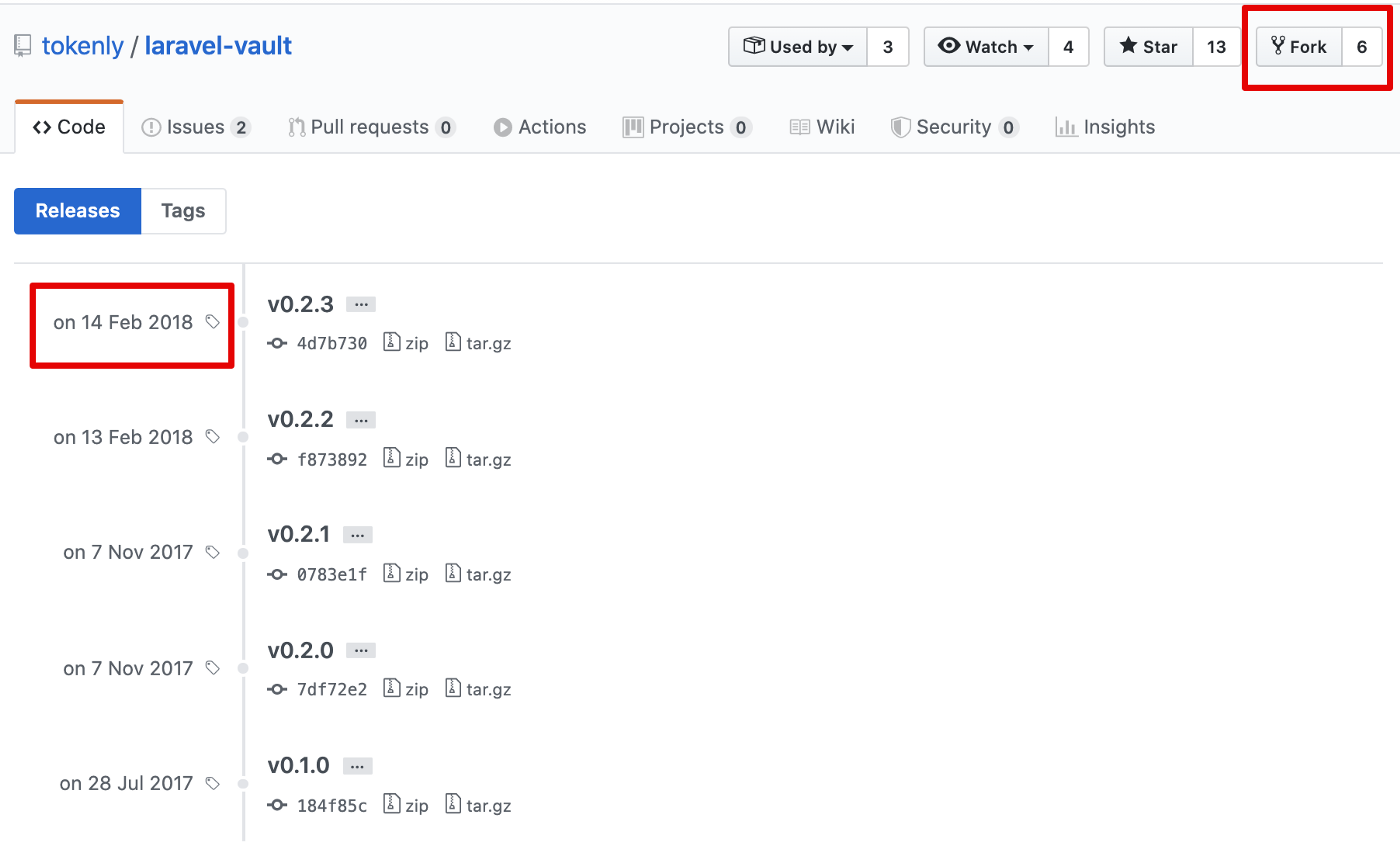Click the date text on 13 Feb 2018
The width and height of the screenshot is (1400, 866).
point(123,437)
